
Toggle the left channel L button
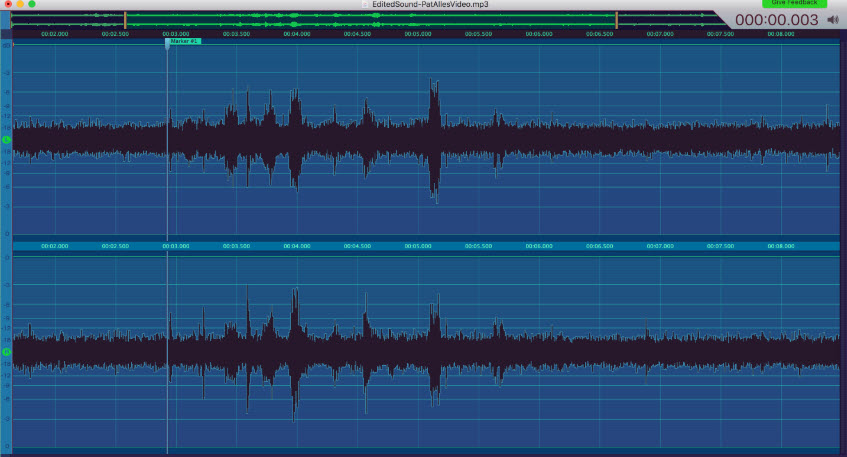click(x=6, y=140)
